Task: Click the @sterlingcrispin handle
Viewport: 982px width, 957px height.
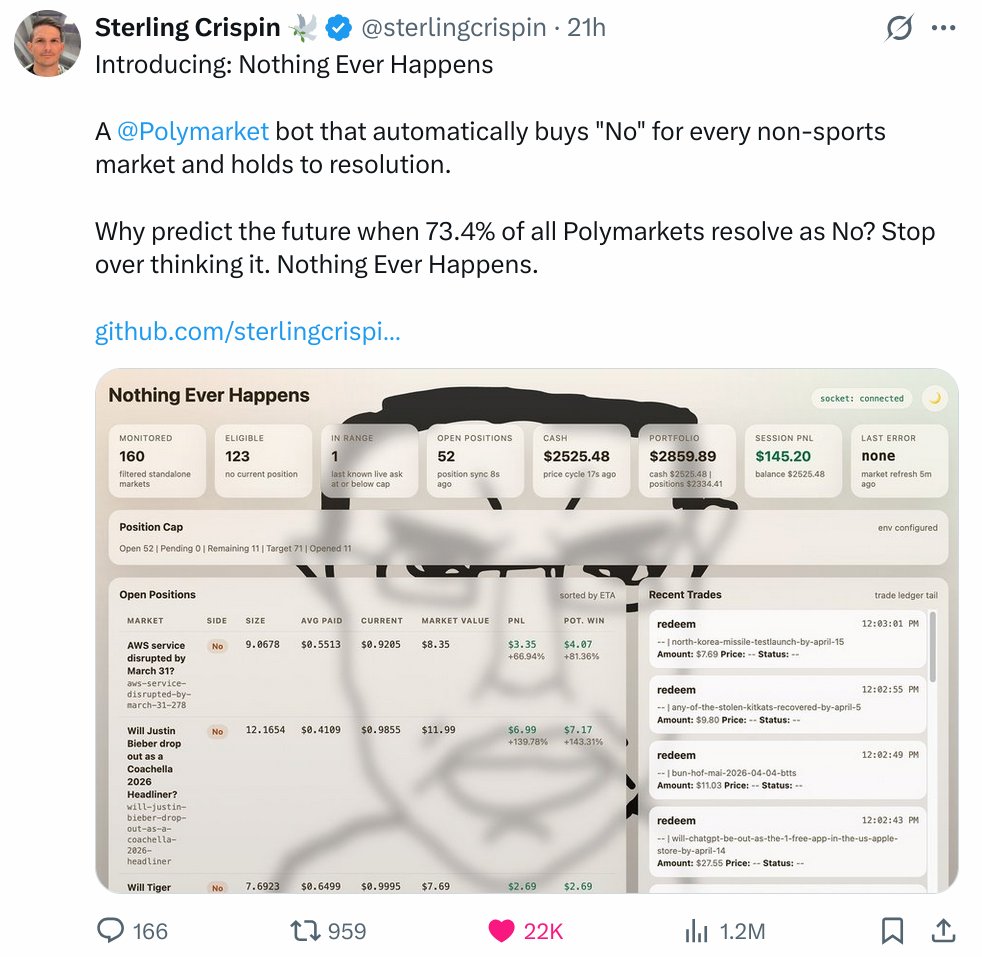Action: tap(453, 28)
